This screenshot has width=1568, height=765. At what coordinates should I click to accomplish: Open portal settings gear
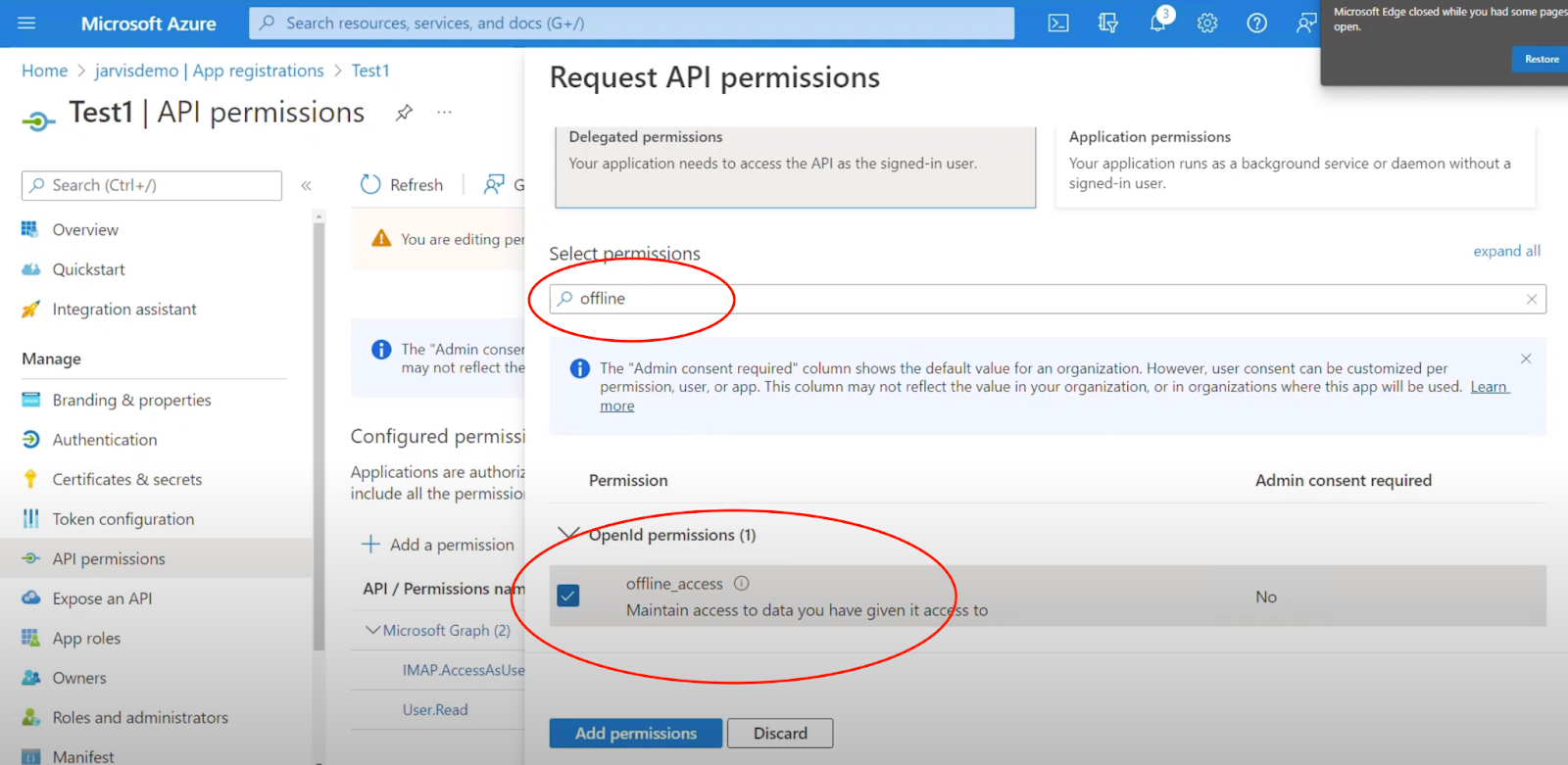coord(1207,23)
